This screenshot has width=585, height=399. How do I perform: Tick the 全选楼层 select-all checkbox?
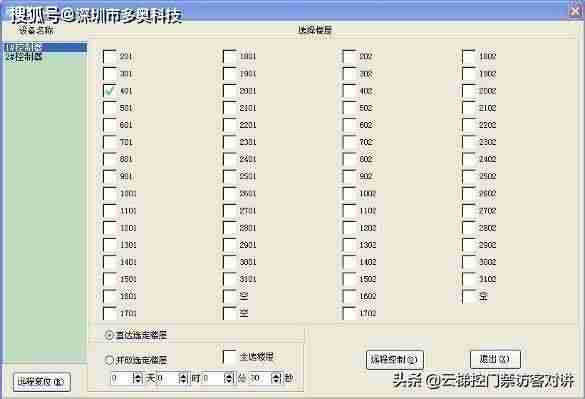tap(229, 357)
